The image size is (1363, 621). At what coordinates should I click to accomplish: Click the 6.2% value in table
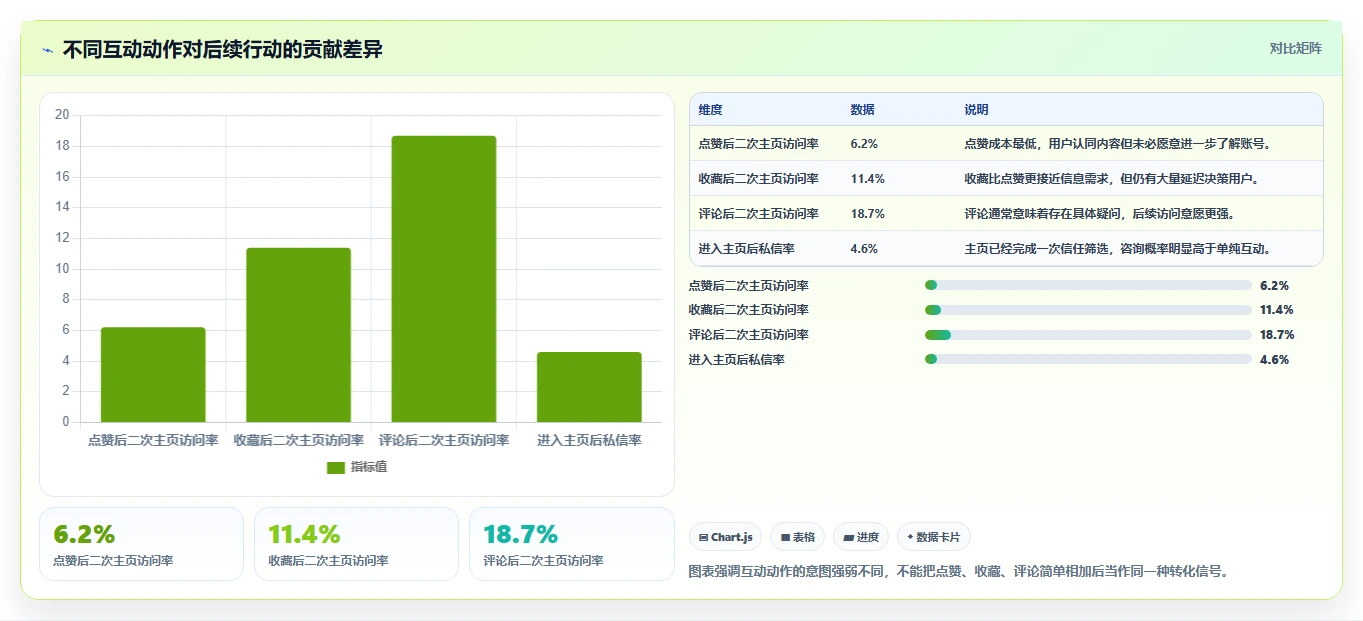tap(864, 144)
